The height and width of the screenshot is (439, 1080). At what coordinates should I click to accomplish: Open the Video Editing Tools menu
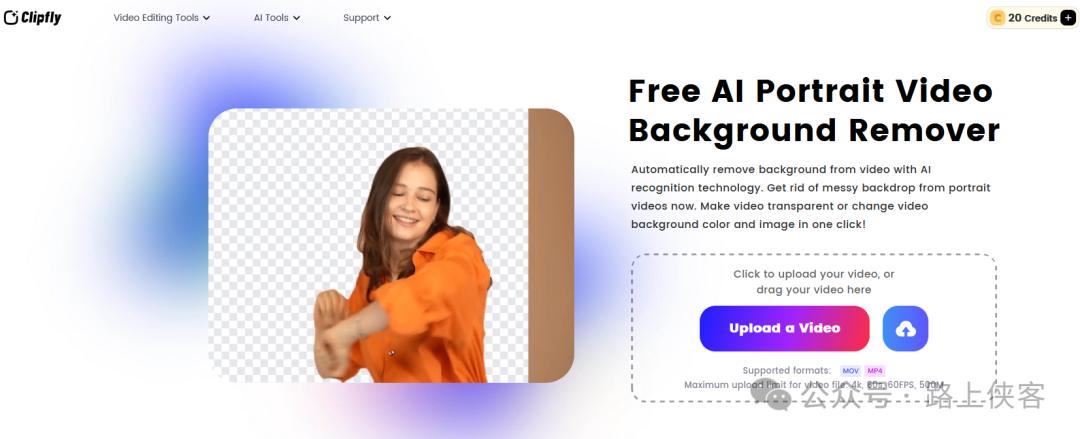pyautogui.click(x=162, y=18)
